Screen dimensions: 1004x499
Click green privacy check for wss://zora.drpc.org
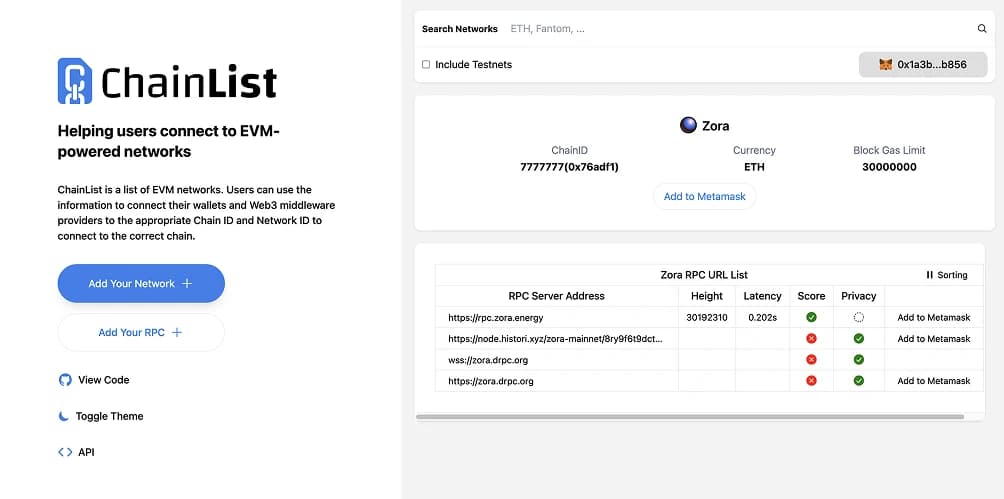tap(859, 359)
